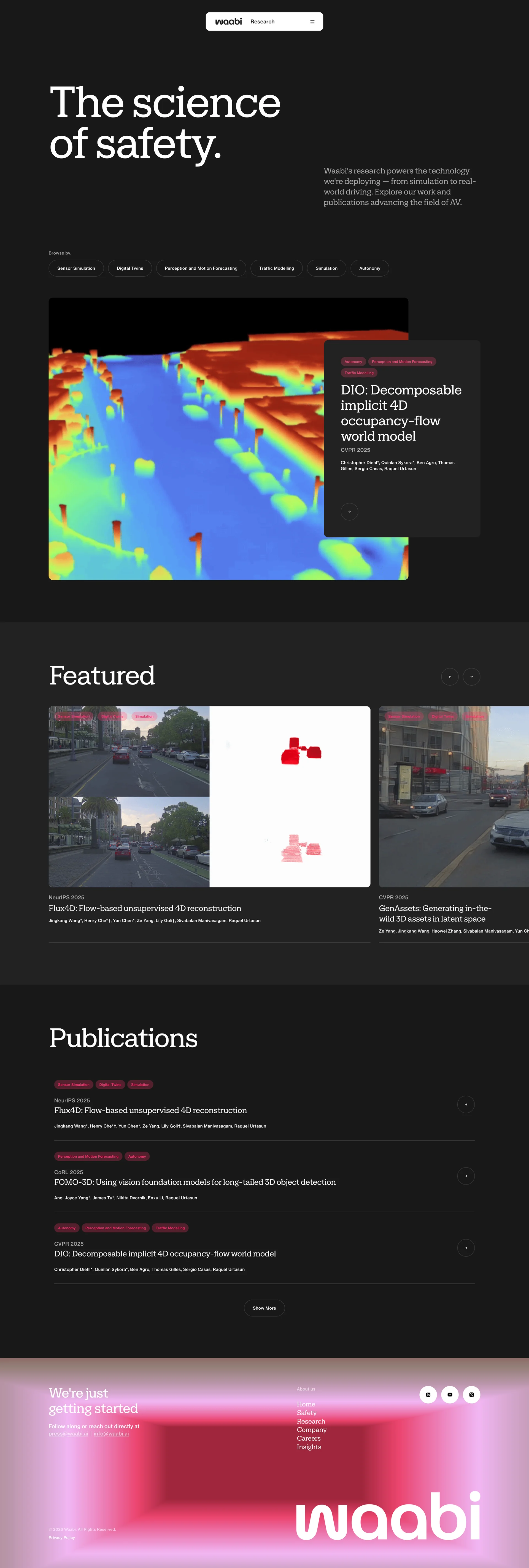Click the arrow on the FOMO-3D publication row
This screenshot has height=1568, width=529.
[x=466, y=1176]
